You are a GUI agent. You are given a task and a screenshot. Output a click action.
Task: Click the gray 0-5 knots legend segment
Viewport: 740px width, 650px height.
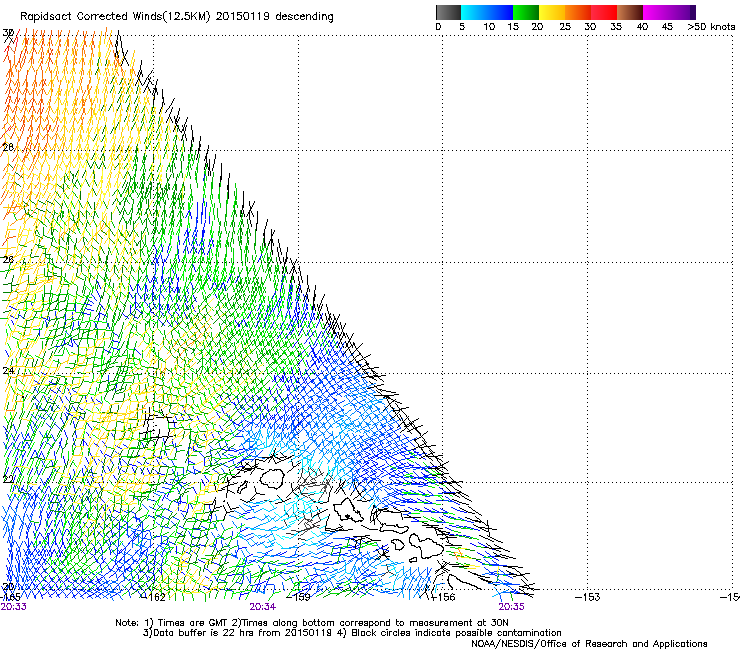(448, 12)
